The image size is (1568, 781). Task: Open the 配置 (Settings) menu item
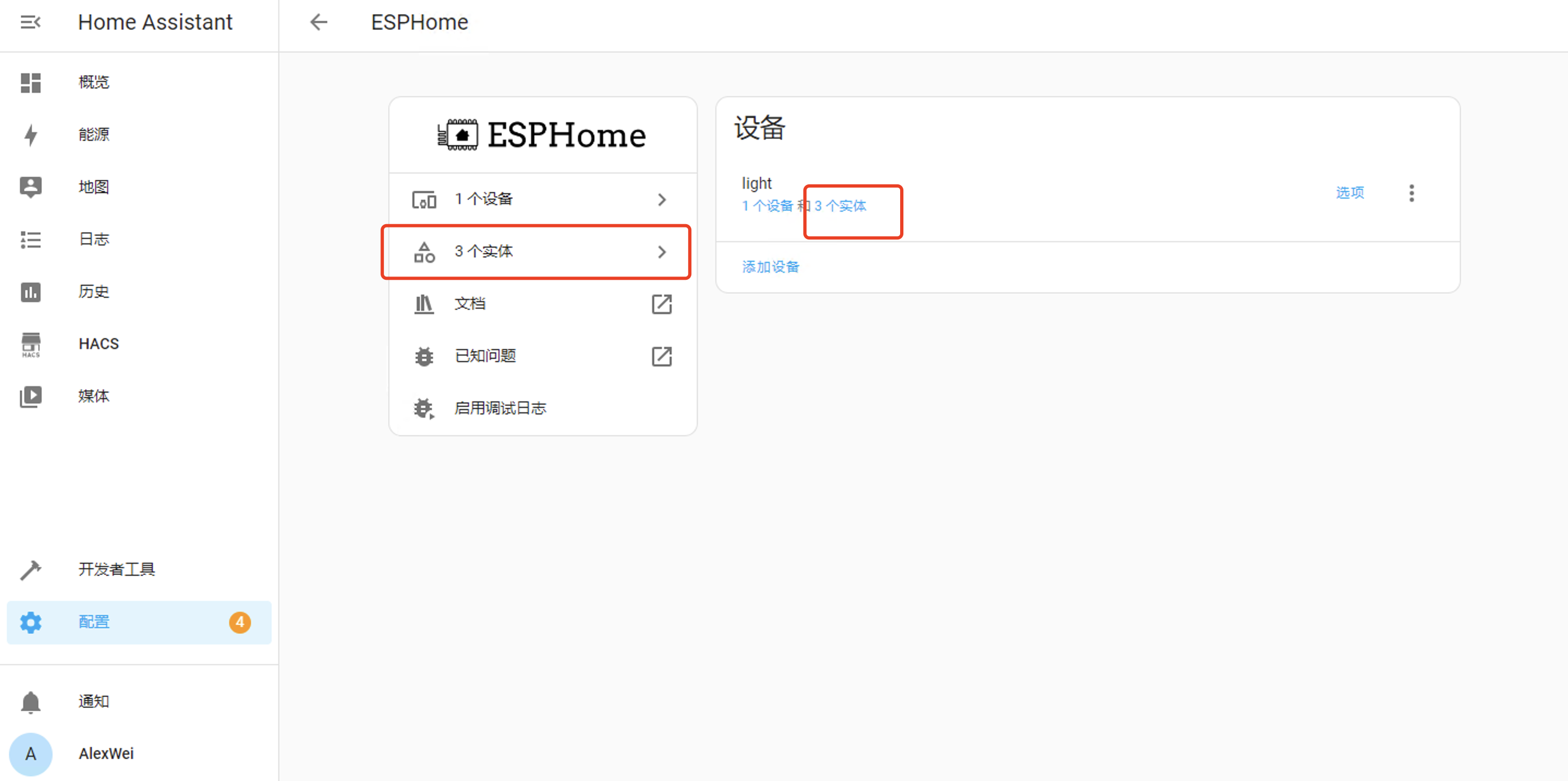[x=94, y=622]
